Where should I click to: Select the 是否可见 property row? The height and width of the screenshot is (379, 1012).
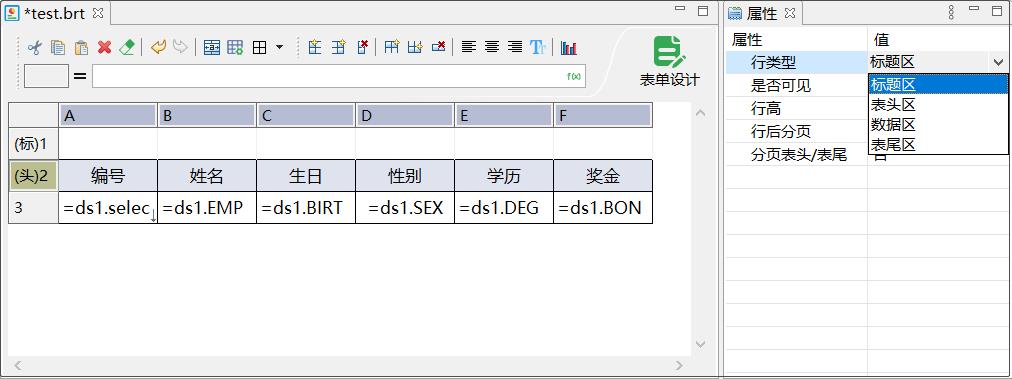click(796, 85)
